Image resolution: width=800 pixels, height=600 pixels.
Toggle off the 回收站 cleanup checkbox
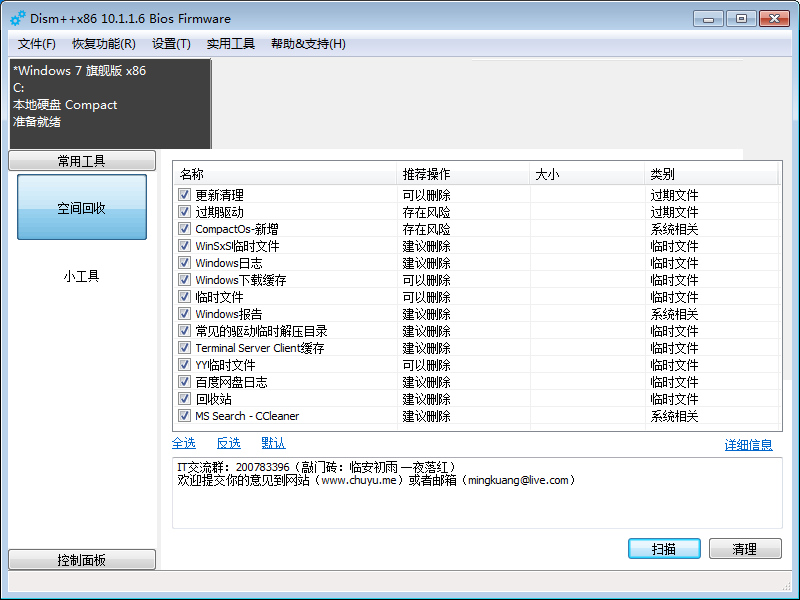(184, 398)
